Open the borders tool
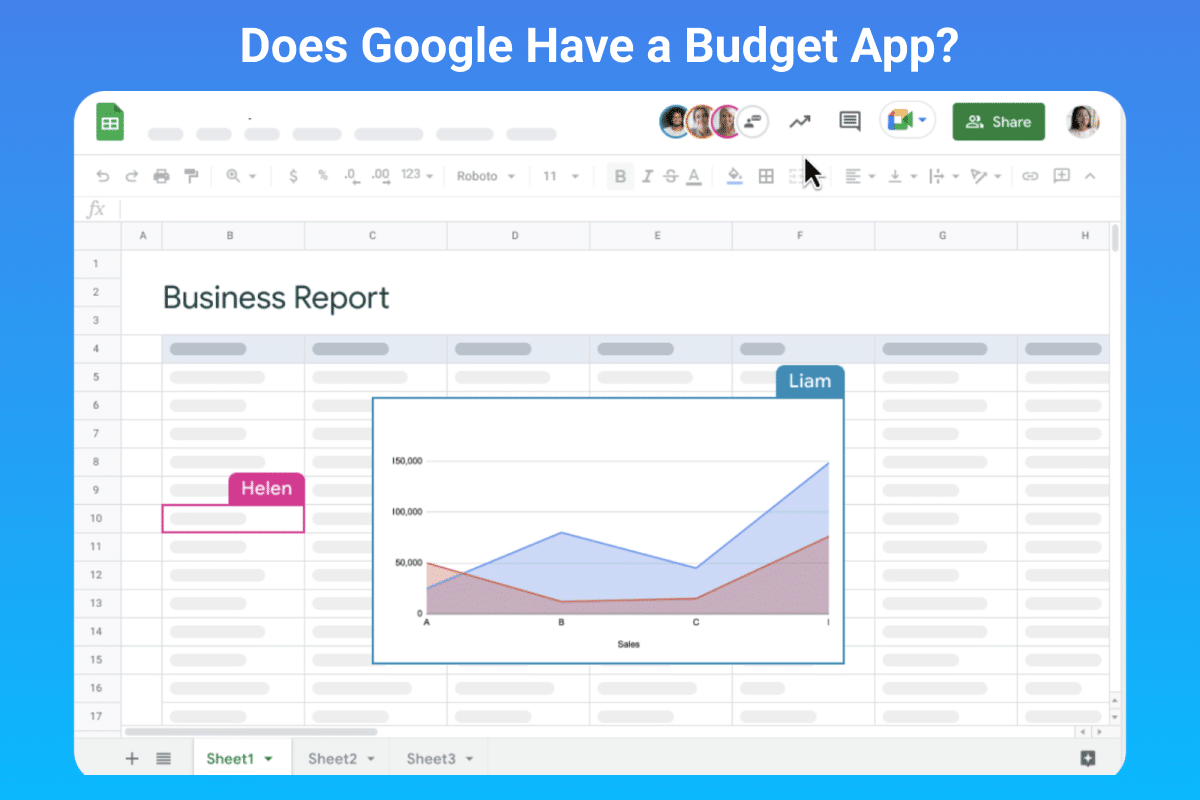 766,176
